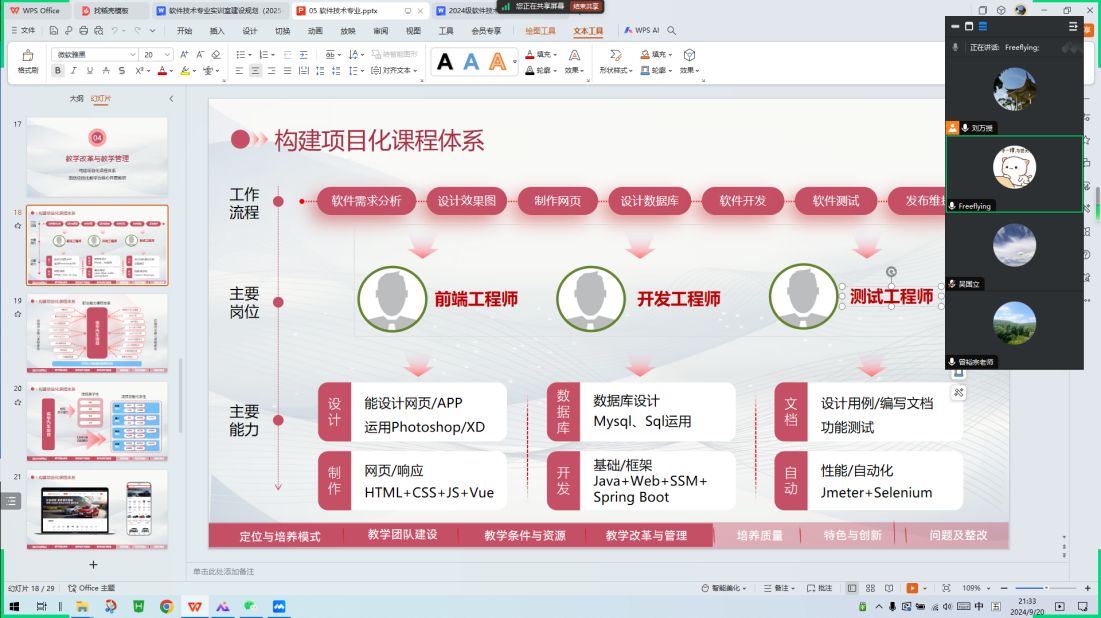The image size is (1101, 618).
Task: Expand the 形状样式 dropdown
Action: pos(616,70)
